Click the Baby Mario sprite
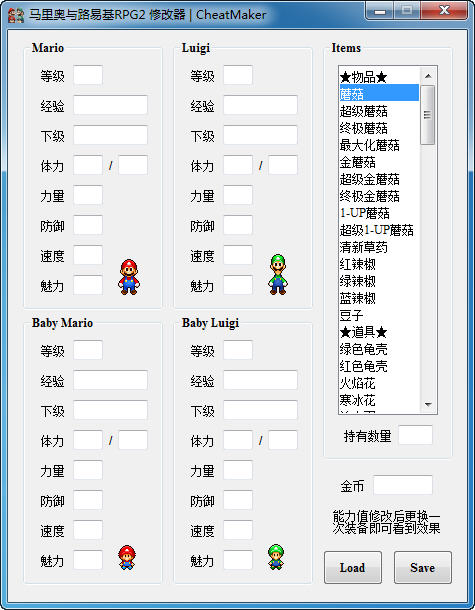 [x=127, y=557]
